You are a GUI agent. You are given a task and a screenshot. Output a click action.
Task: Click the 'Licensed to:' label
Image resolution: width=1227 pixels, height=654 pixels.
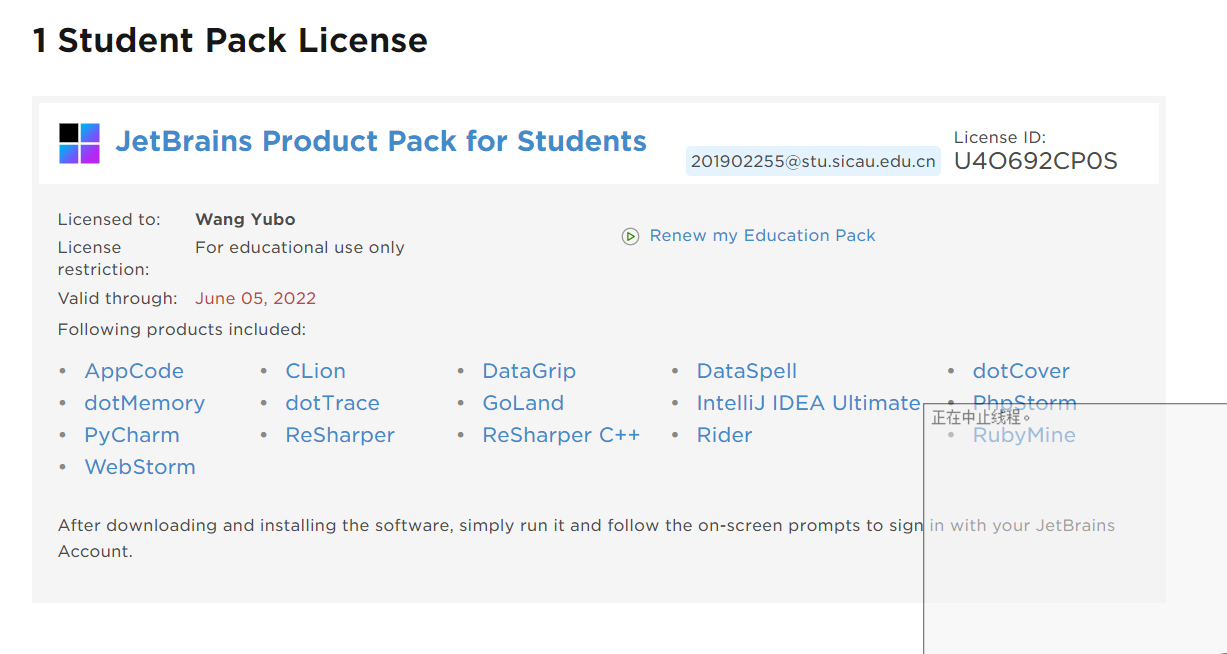click(109, 219)
